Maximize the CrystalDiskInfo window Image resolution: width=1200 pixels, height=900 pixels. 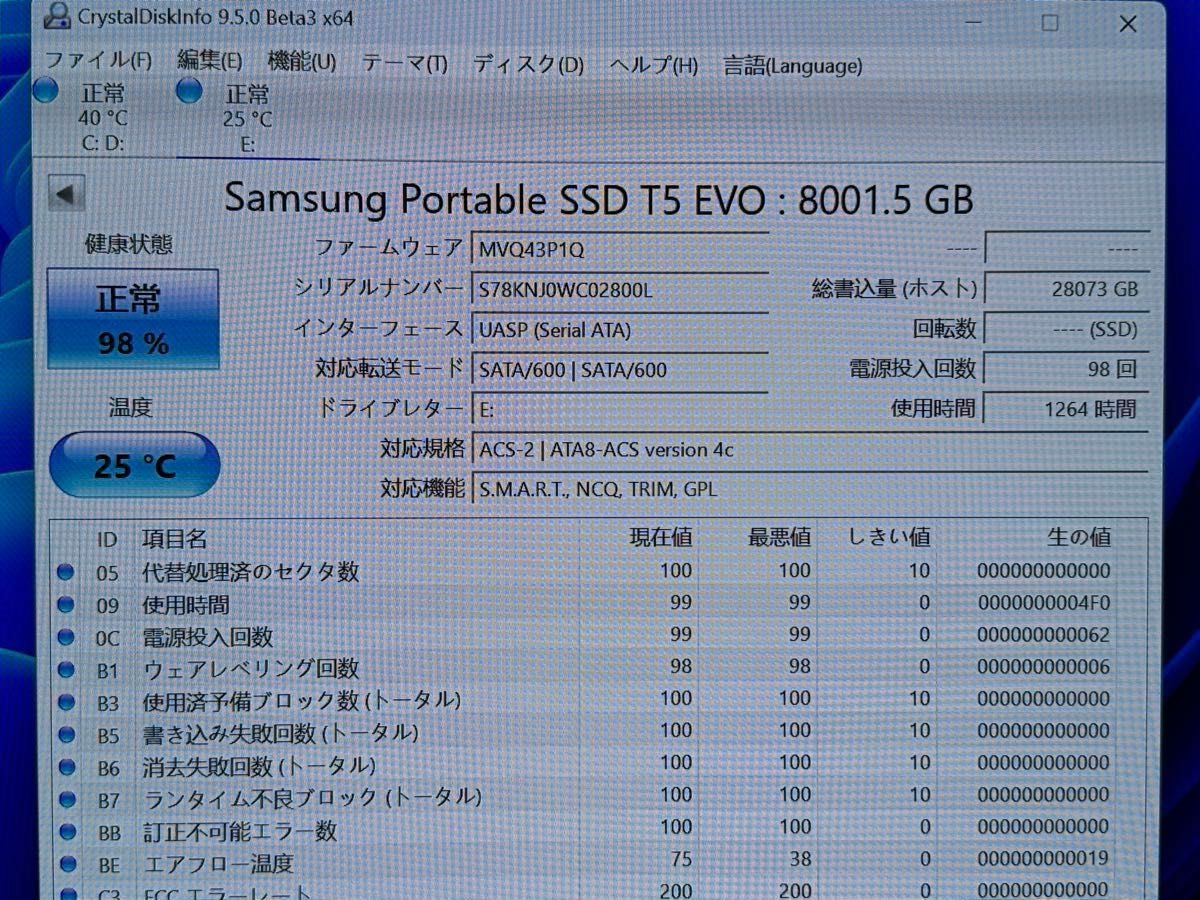click(x=1049, y=24)
